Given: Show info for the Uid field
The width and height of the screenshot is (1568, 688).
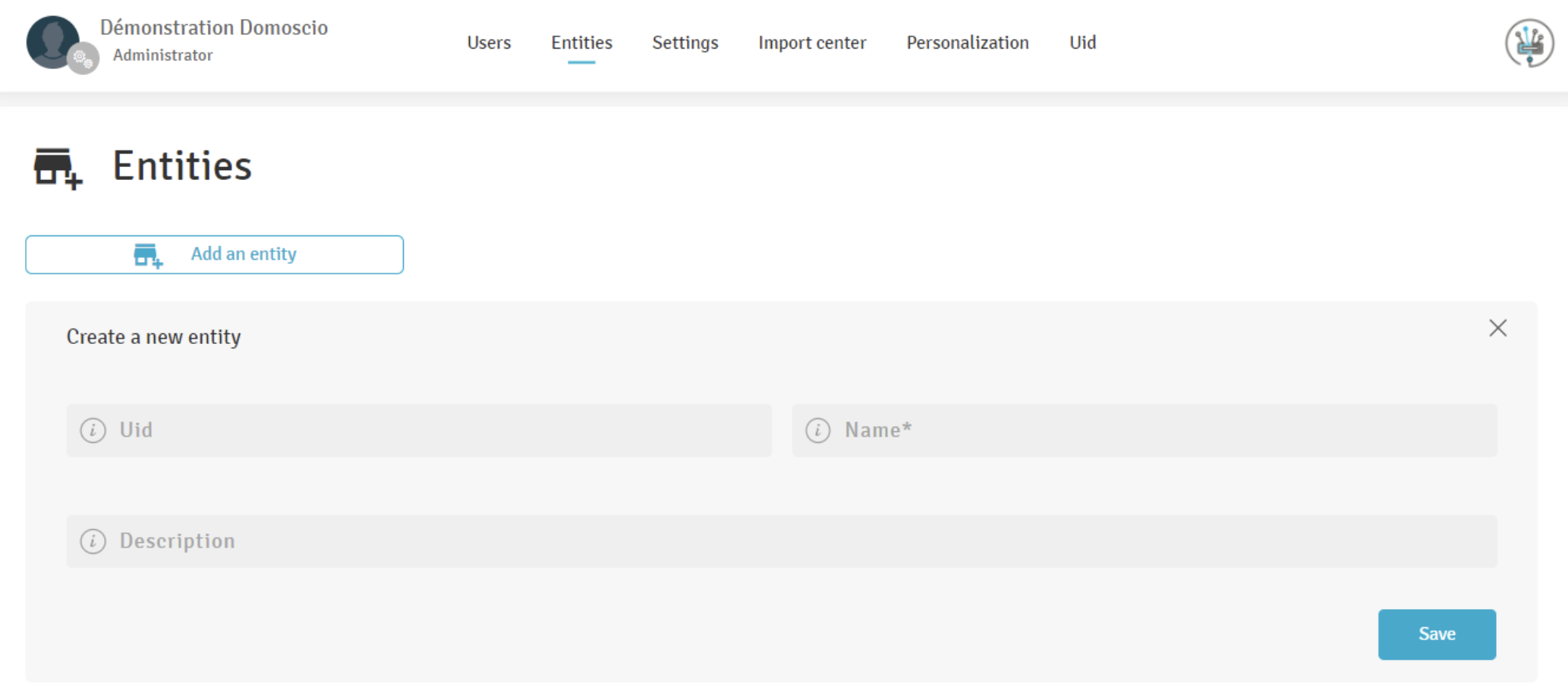Looking at the screenshot, I should pos(93,431).
